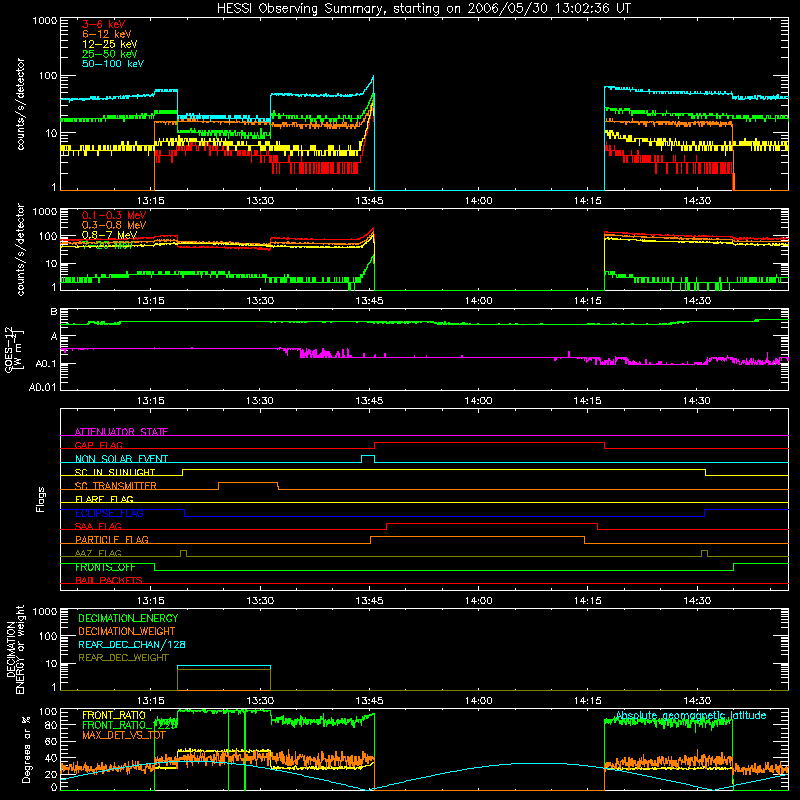The width and height of the screenshot is (800, 800).
Task: Click the raised SC_TRANSMITTER orange step segment
Action: pyautogui.click(x=248, y=483)
